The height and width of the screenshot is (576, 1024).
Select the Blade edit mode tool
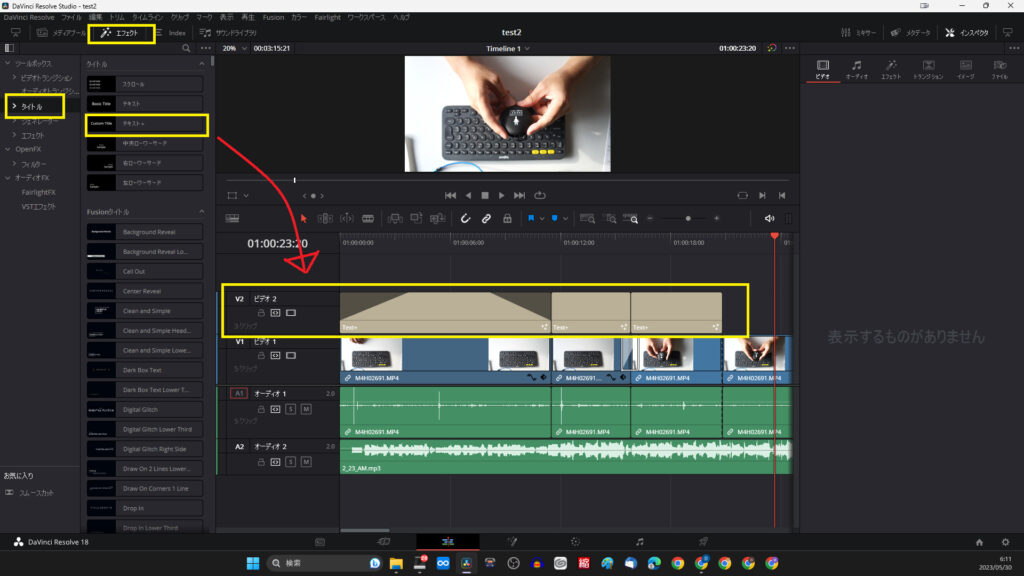[368, 219]
